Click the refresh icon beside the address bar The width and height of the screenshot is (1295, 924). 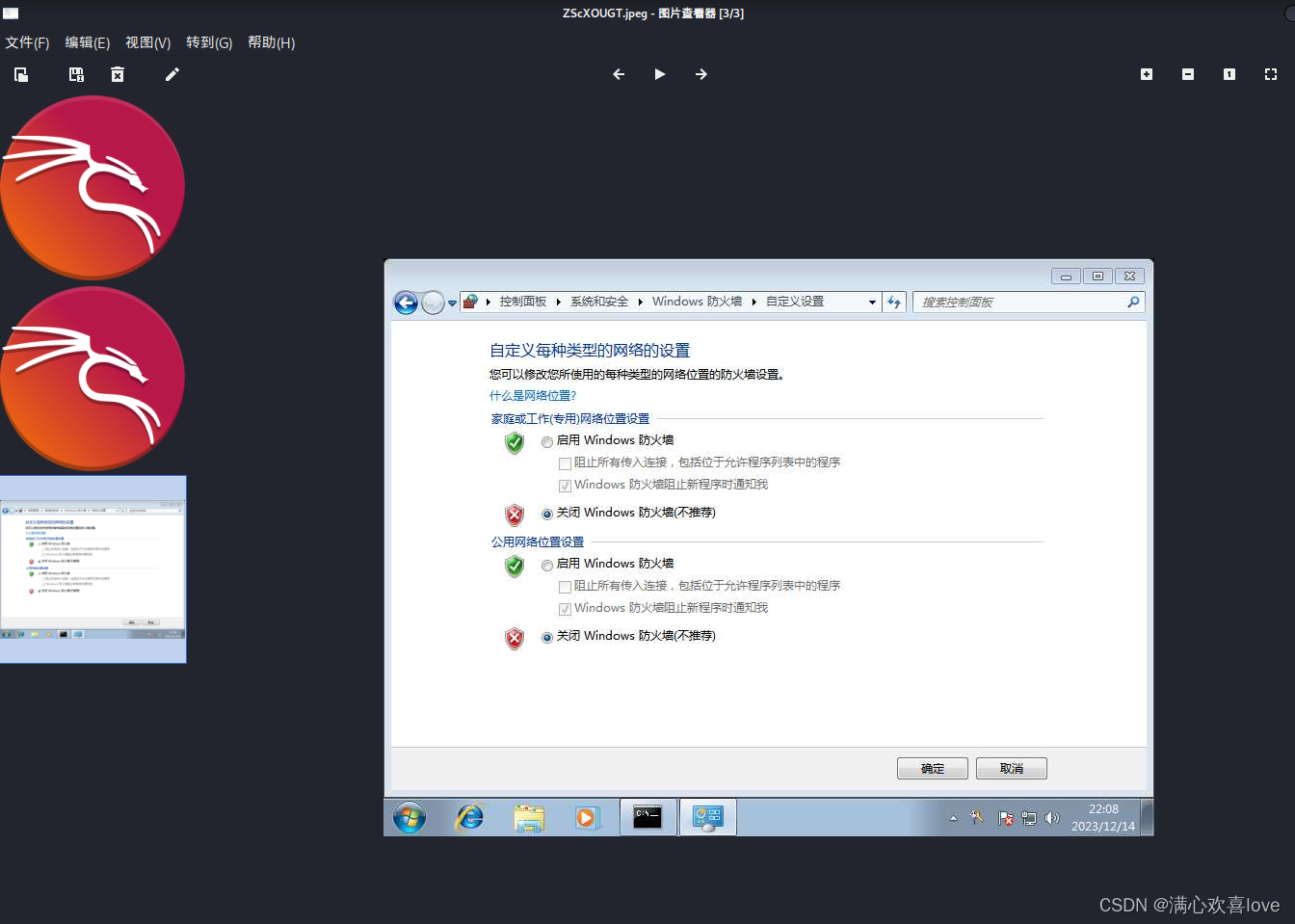[894, 303]
